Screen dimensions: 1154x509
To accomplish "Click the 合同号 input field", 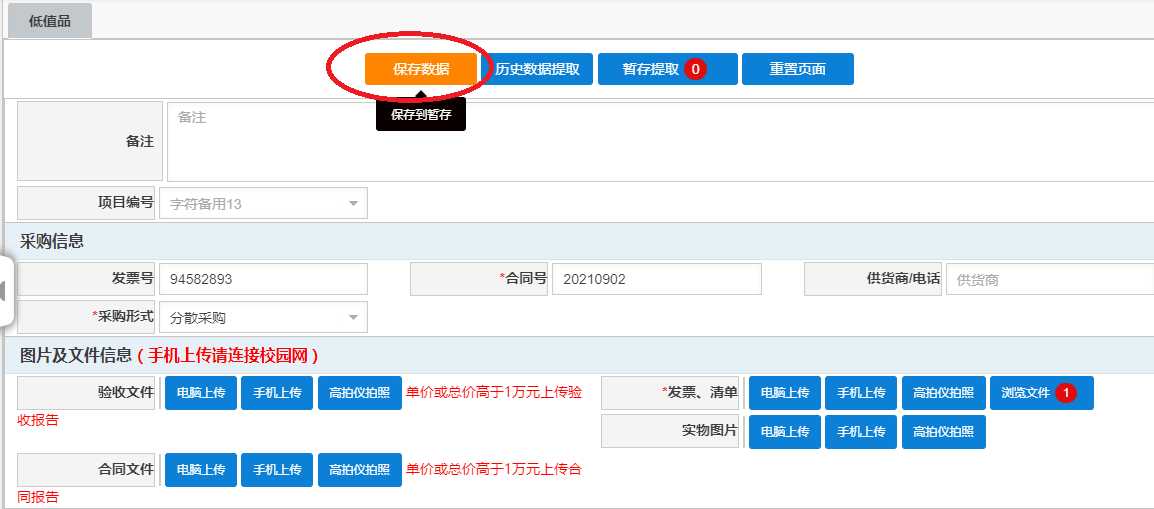I will click(656, 279).
